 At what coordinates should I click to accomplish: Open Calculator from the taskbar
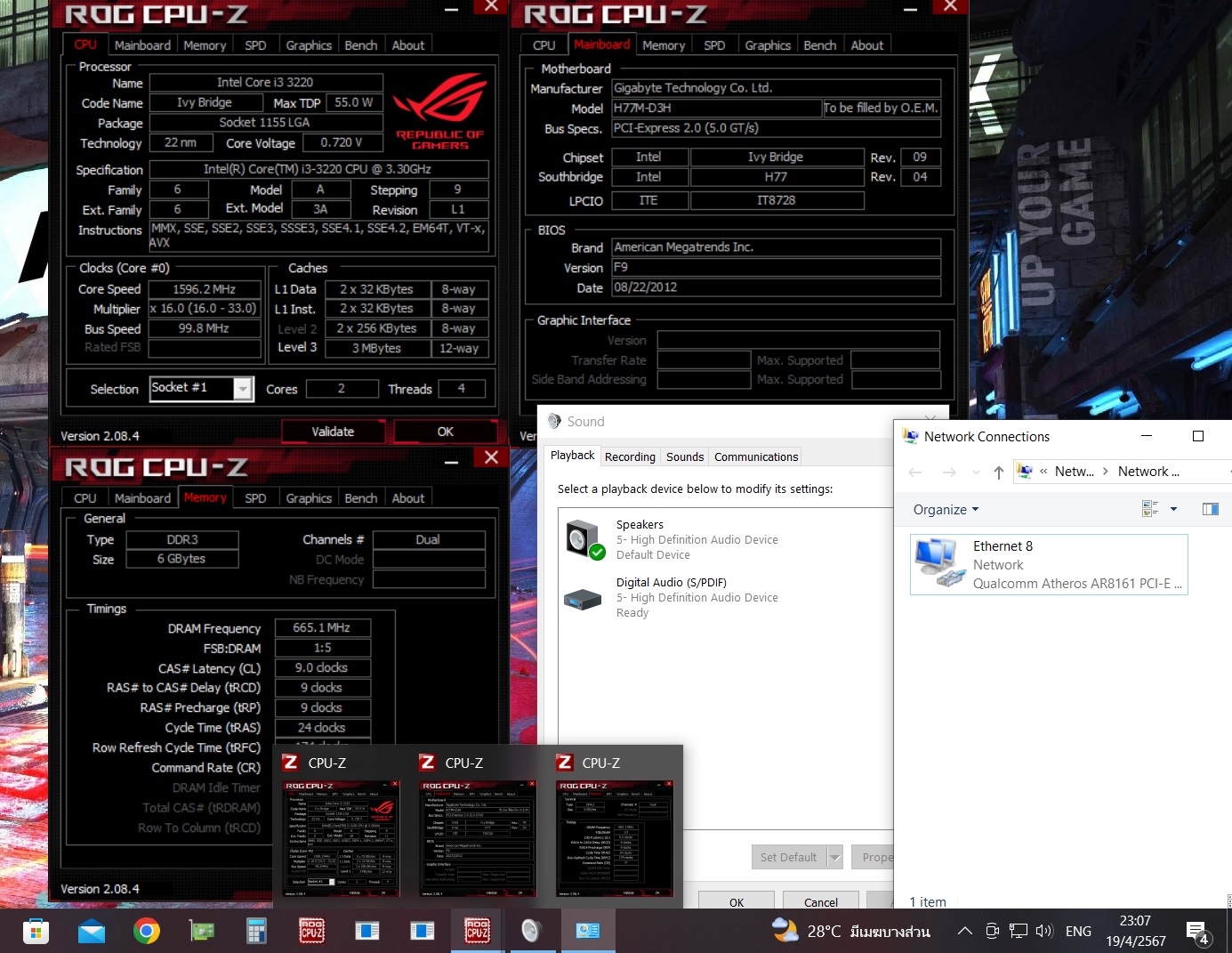click(257, 931)
